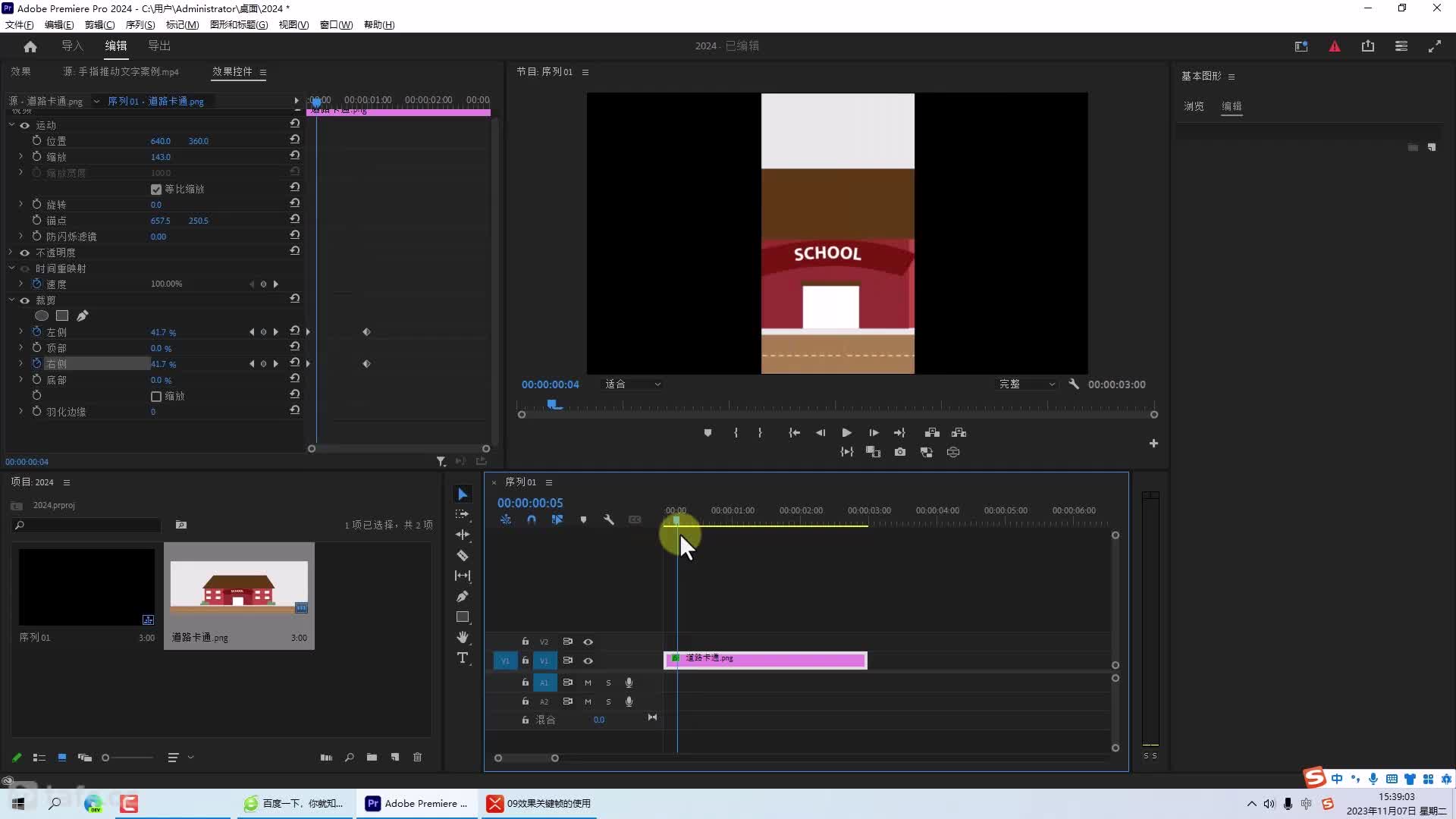The width and height of the screenshot is (1456, 819).
Task: Select the Ripple Edit tool
Action: [x=462, y=535]
